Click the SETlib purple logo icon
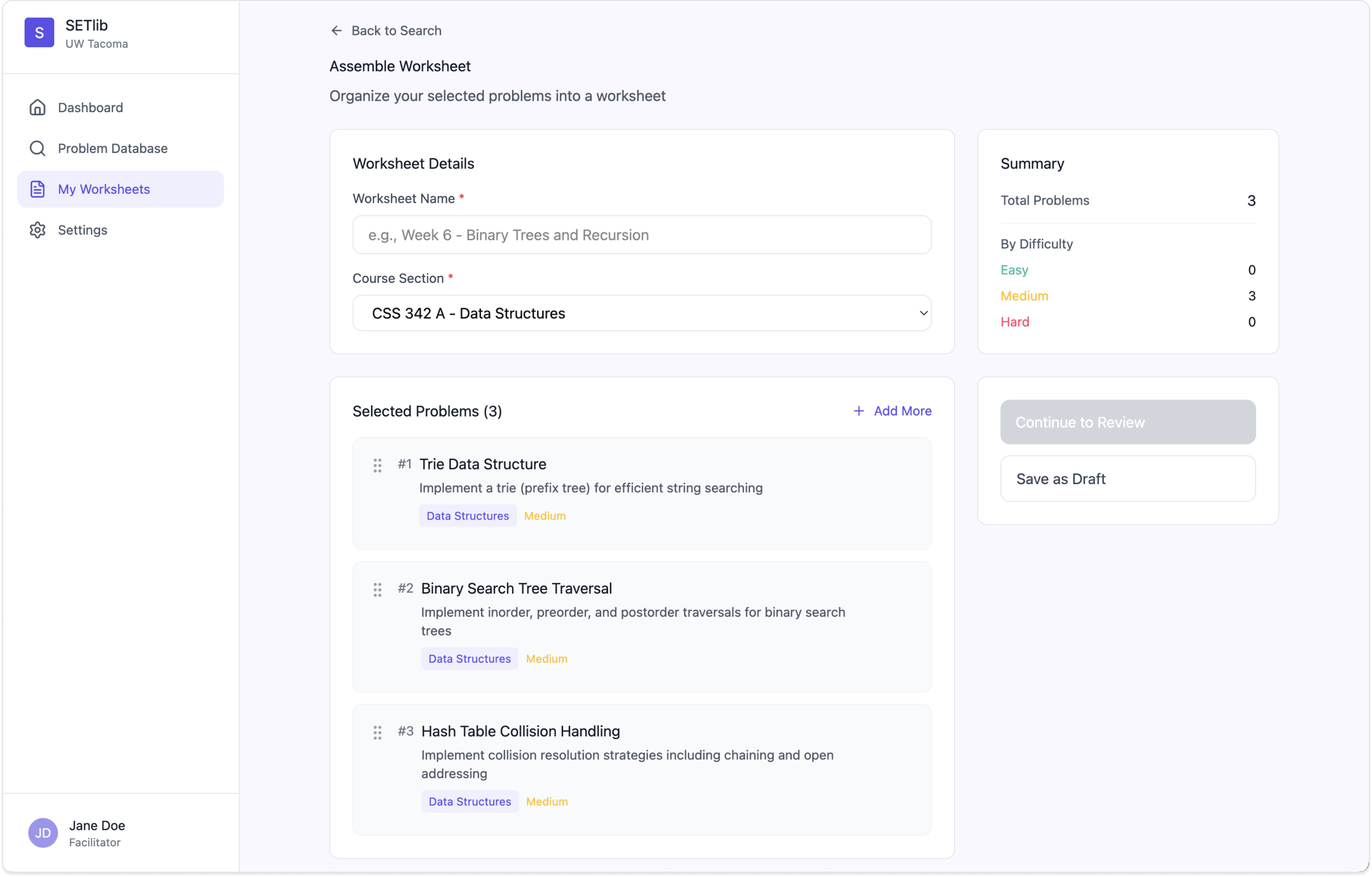This screenshot has height=877, width=1372. pyautogui.click(x=39, y=33)
